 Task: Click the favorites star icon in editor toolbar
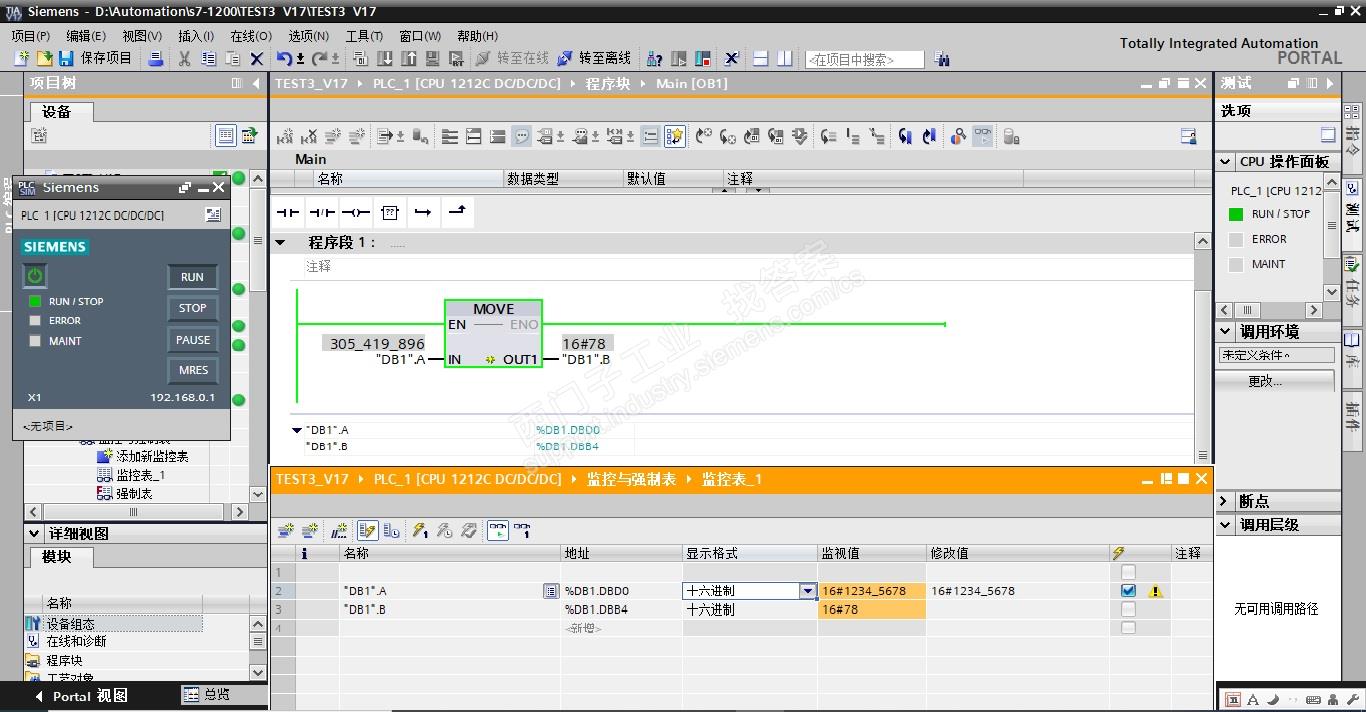pyautogui.click(x=675, y=136)
